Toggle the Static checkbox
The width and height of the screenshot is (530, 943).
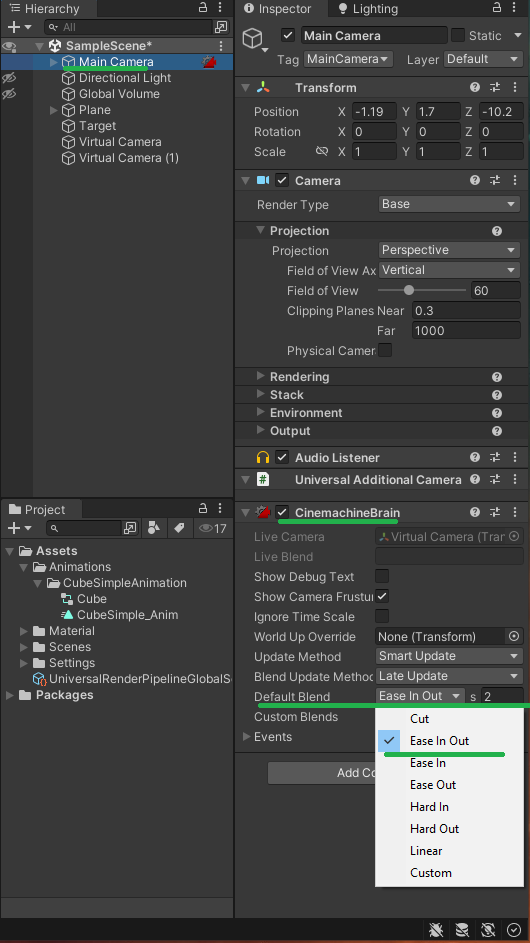tap(458, 35)
